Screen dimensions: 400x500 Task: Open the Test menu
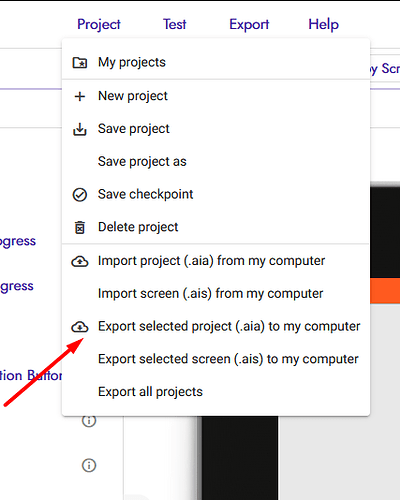pos(174,24)
